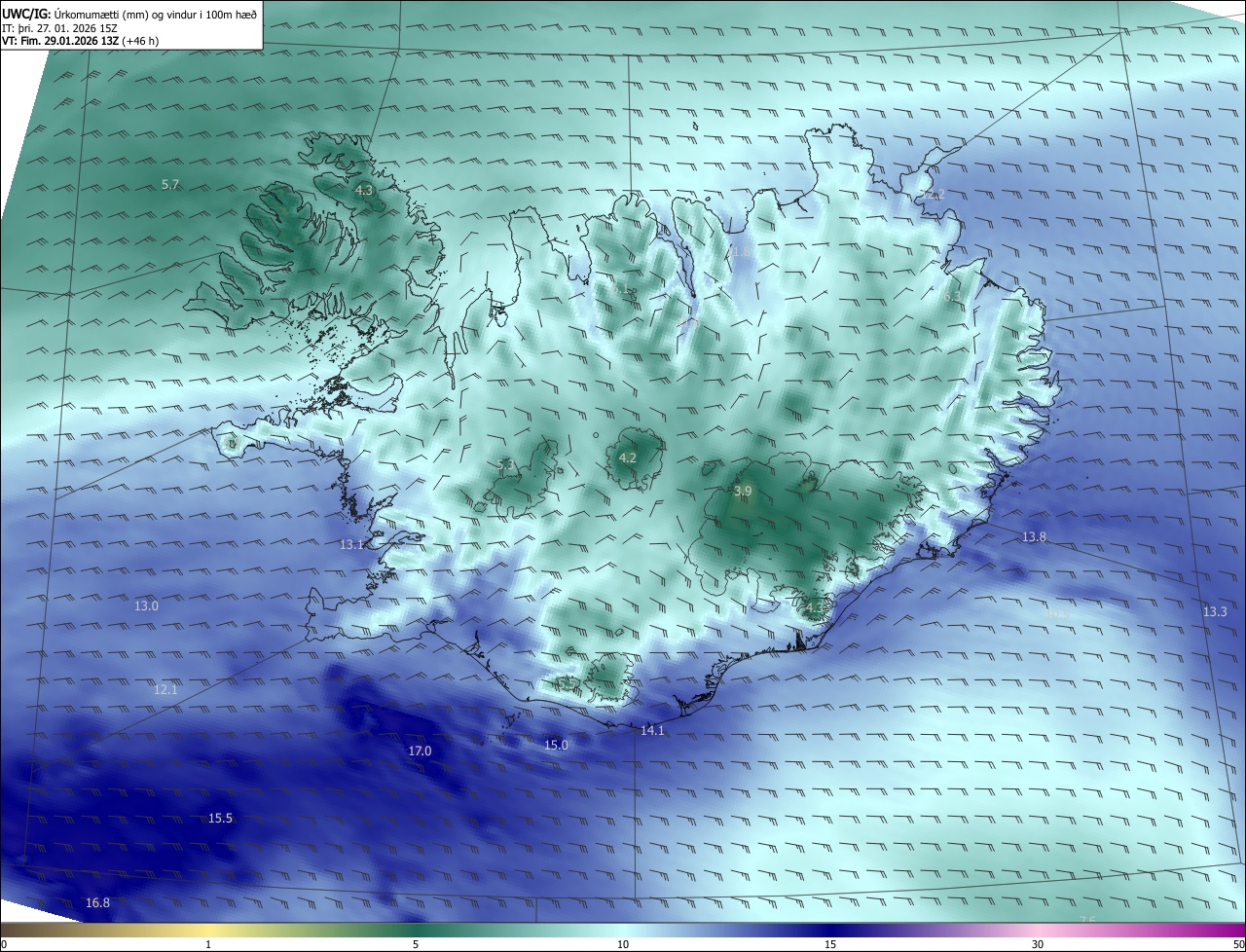Click the '0' tick label on the color scale
1246x952 pixels.
point(4,944)
